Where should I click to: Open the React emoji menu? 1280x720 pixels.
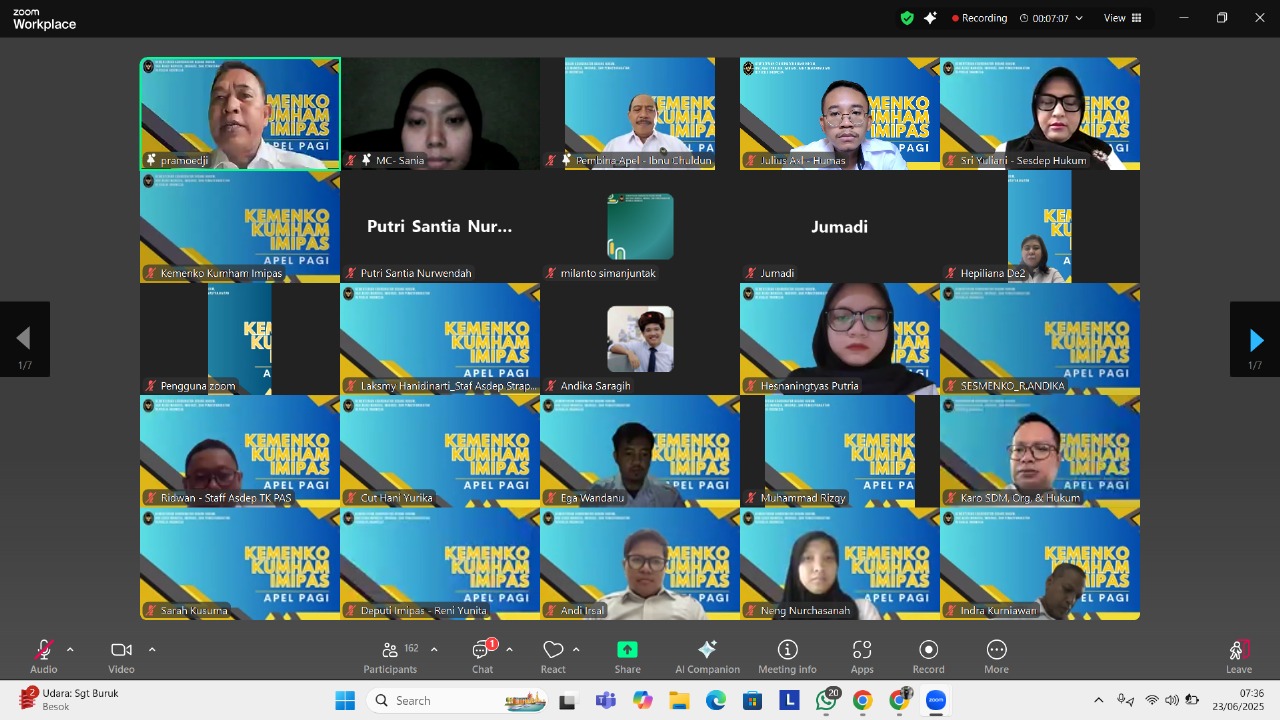[553, 656]
